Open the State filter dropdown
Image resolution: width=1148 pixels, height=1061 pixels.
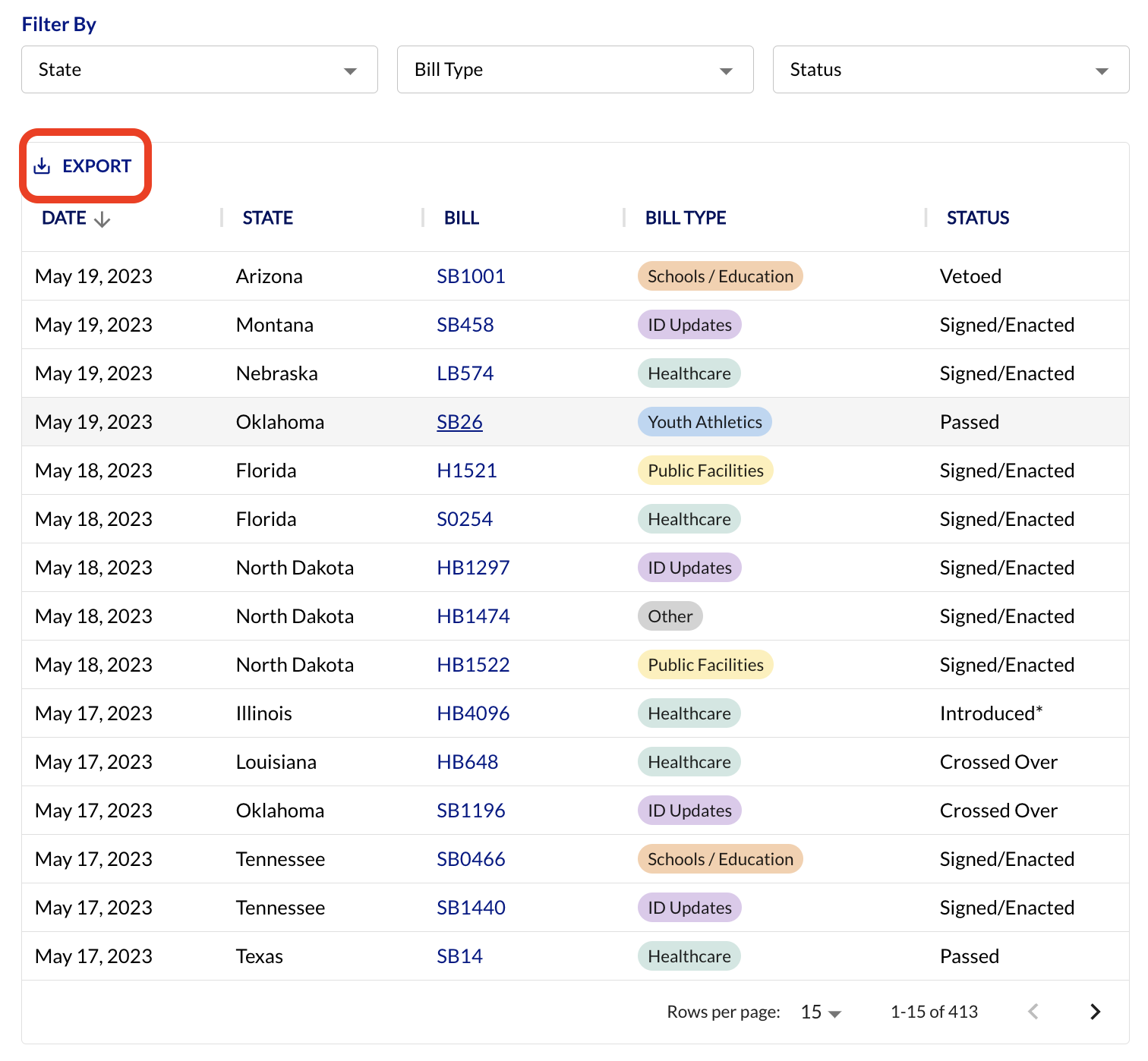coord(199,69)
